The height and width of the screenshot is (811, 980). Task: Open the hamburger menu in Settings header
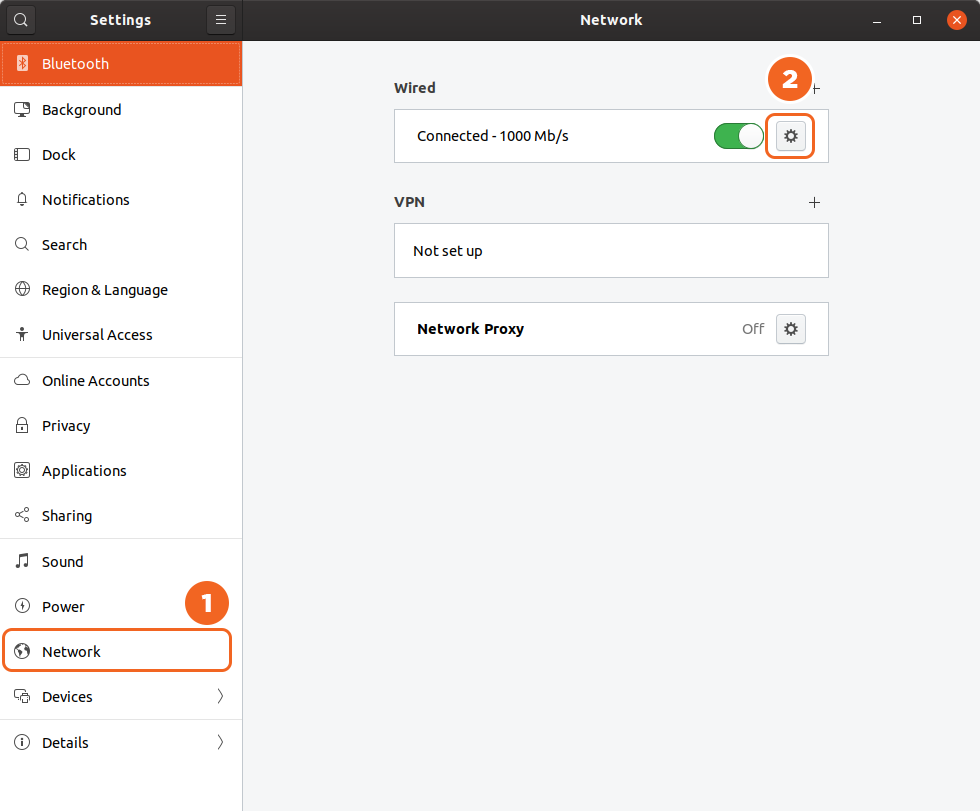point(220,20)
